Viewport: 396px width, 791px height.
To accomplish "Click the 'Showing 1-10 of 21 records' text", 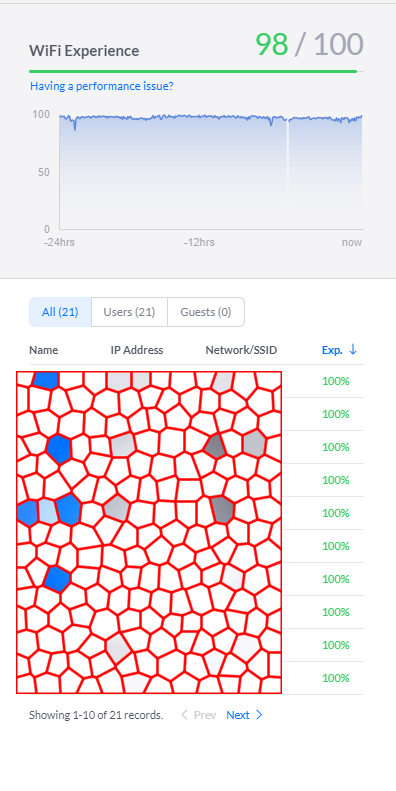I will click(x=96, y=715).
